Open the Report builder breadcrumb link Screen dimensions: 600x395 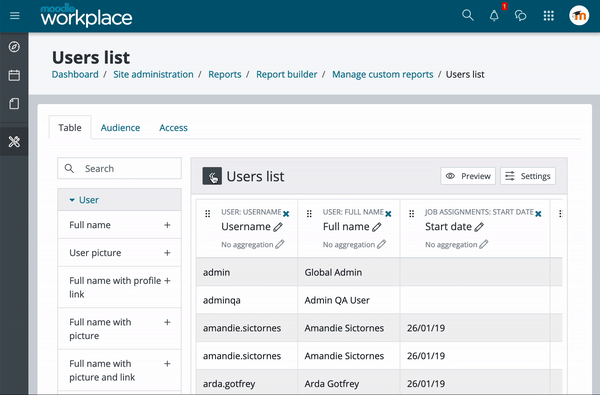(x=287, y=74)
